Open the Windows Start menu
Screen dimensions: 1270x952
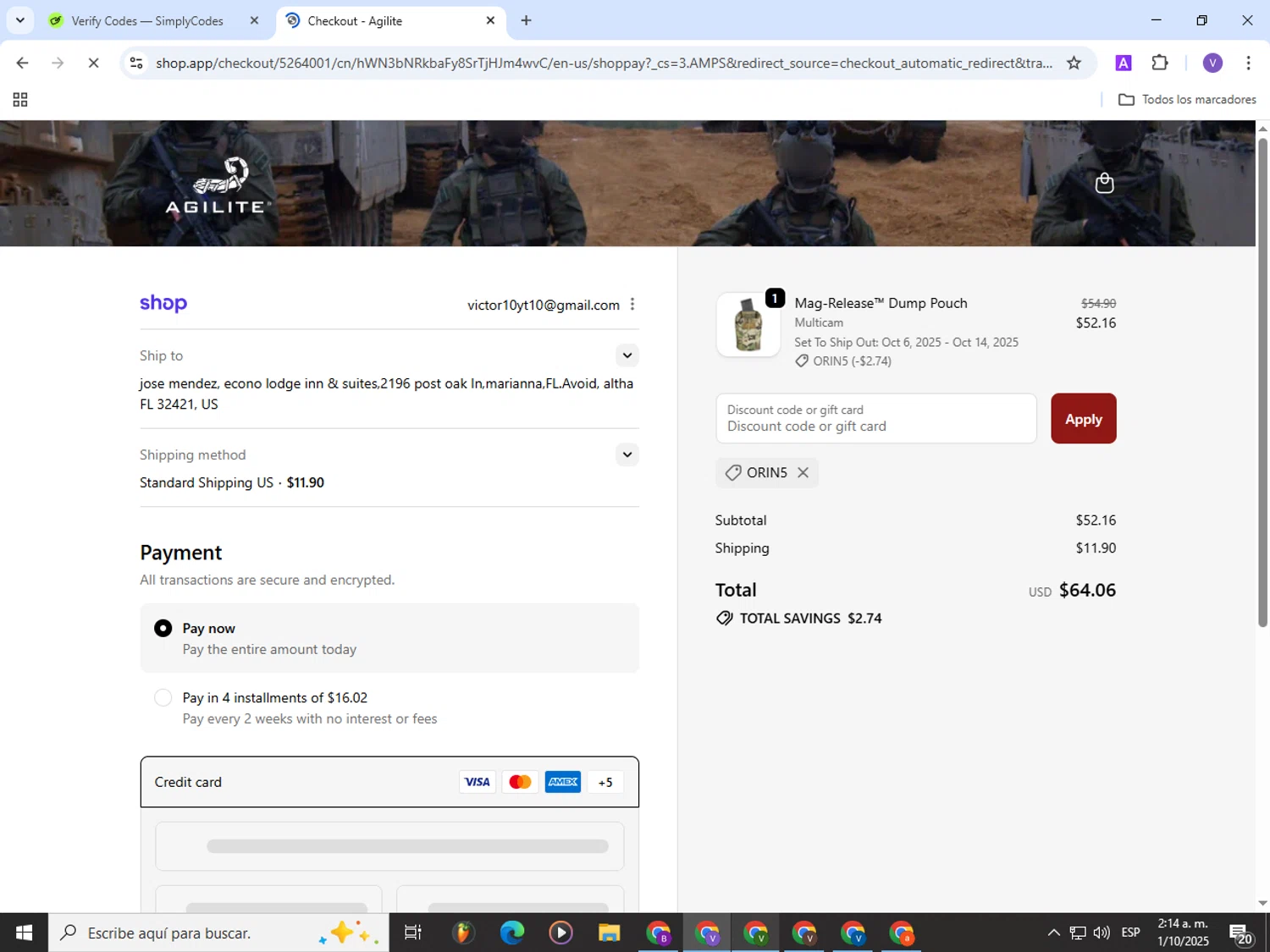(x=24, y=933)
